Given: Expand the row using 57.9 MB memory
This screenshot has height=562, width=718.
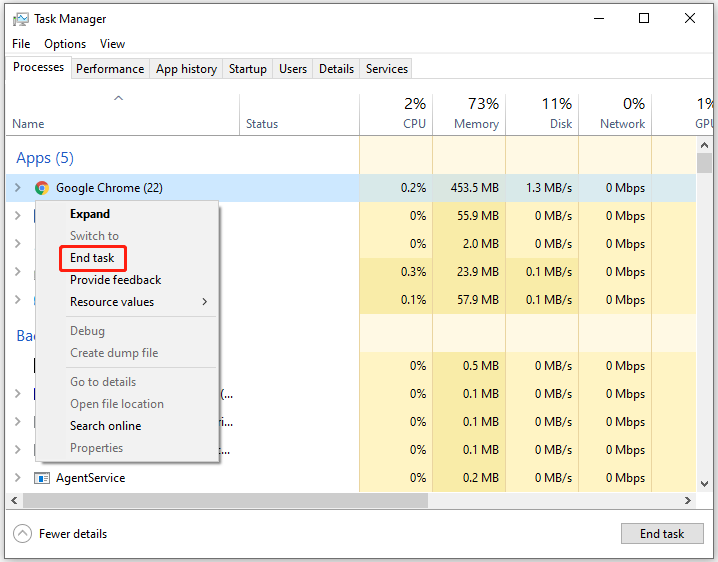Looking at the screenshot, I should [18, 300].
